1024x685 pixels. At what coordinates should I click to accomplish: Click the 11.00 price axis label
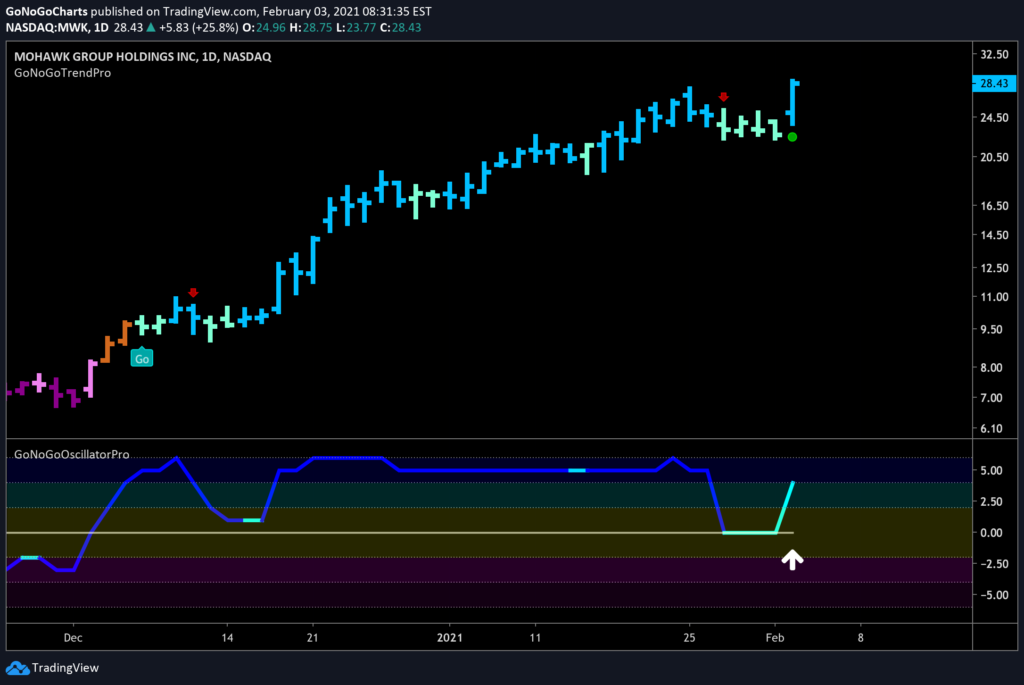pos(994,296)
